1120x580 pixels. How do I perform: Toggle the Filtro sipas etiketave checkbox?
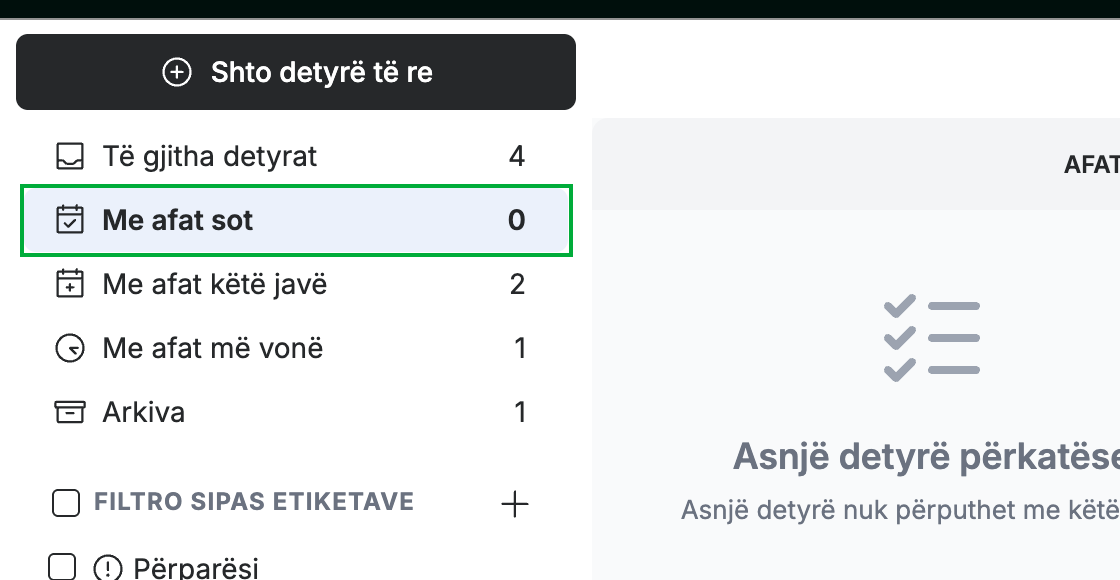coord(66,502)
